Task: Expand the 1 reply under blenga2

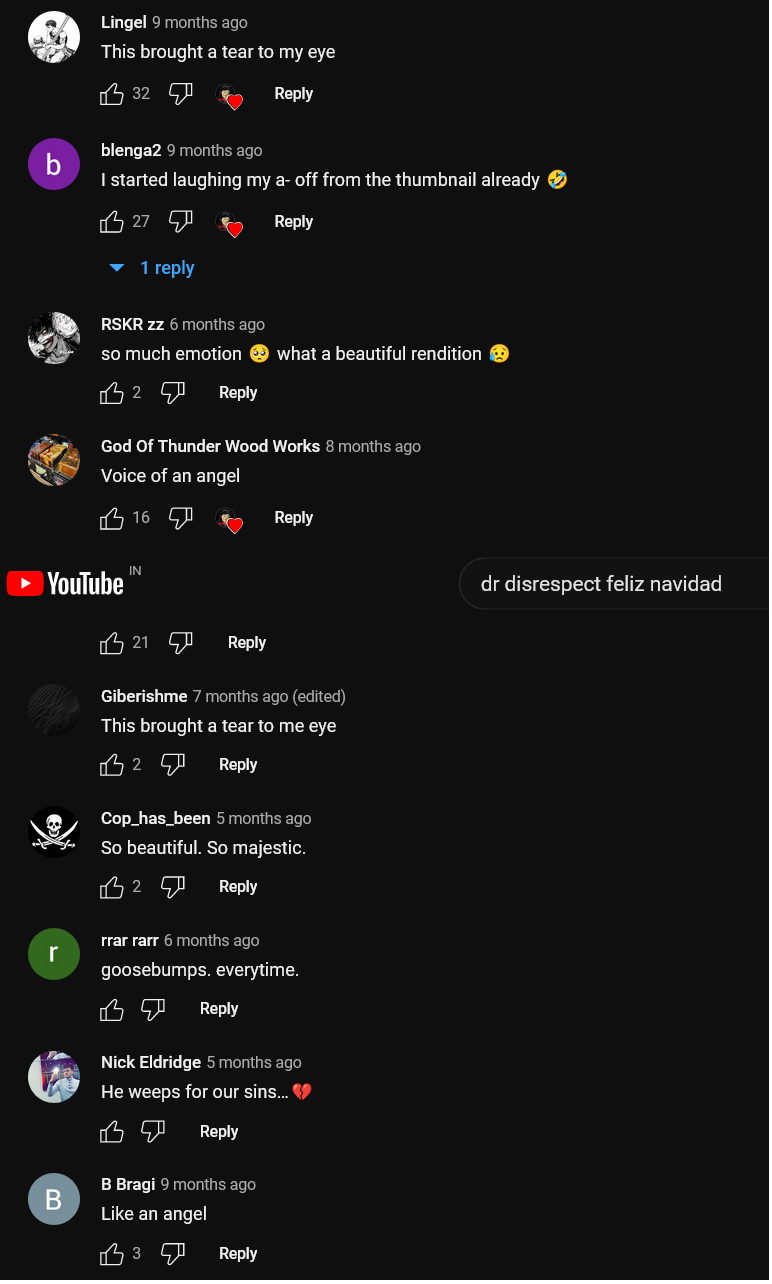Action: point(167,268)
